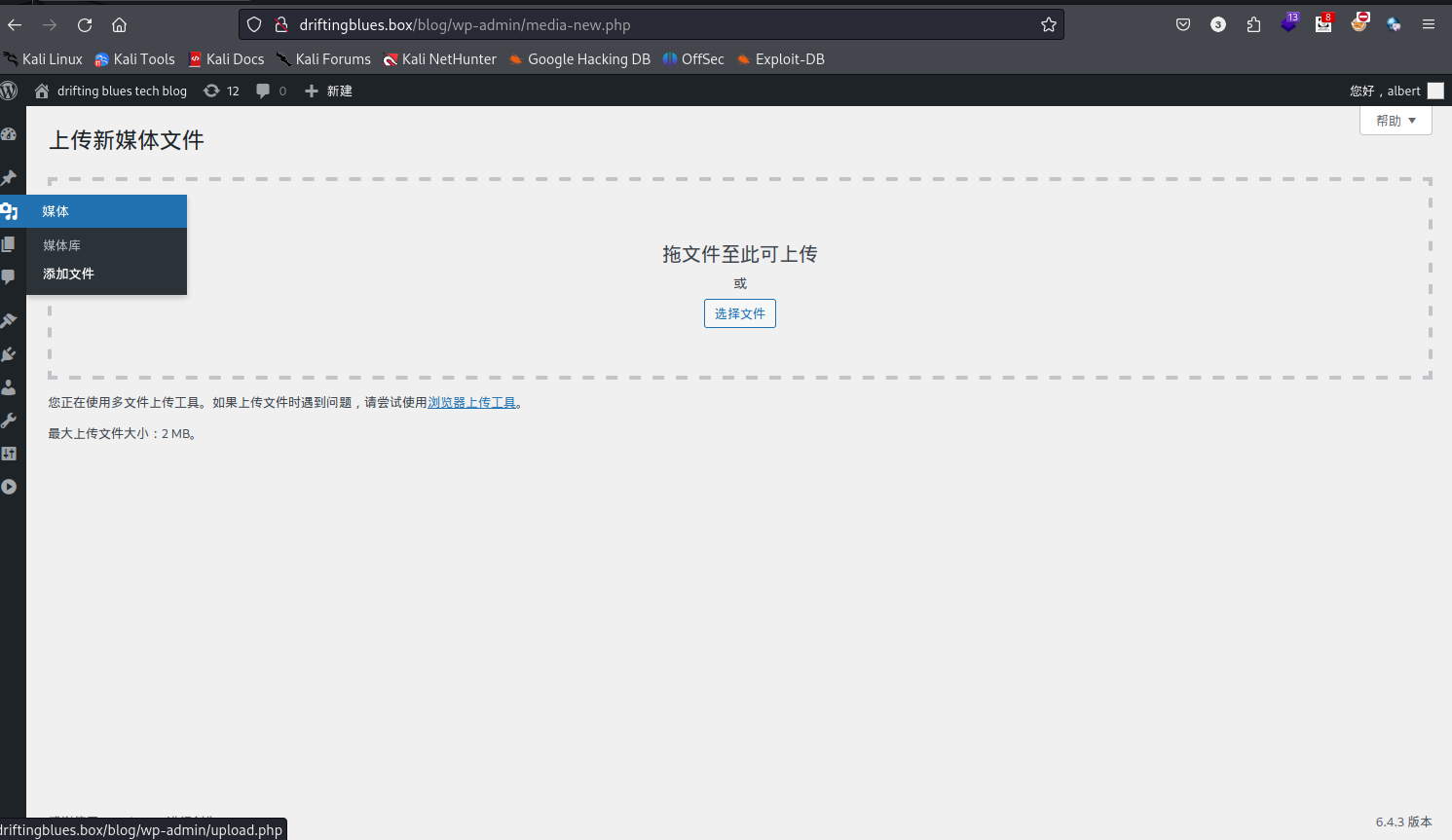
Task: Open the Posts pushpin sidebar icon
Action: 9,177
